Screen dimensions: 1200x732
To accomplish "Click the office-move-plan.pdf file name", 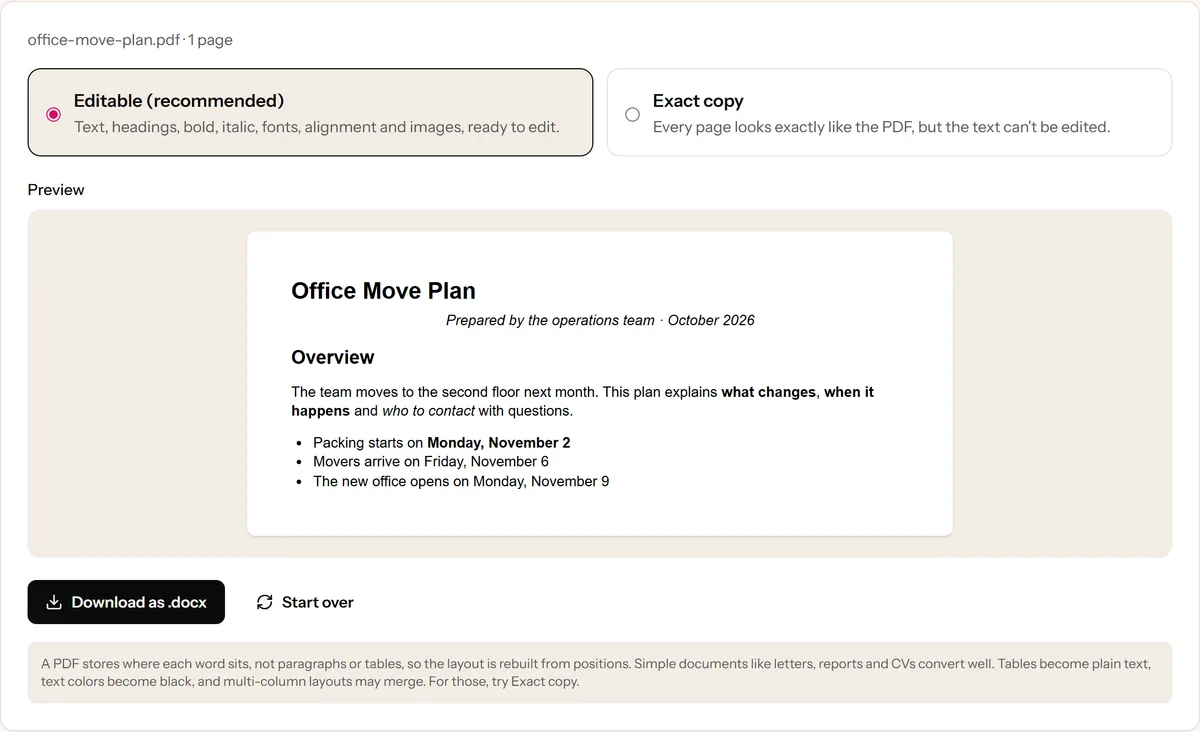I will pyautogui.click(x=105, y=40).
